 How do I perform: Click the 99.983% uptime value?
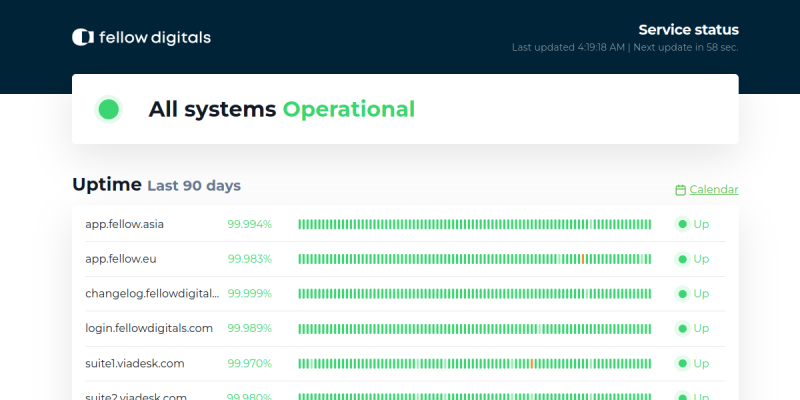pyautogui.click(x=249, y=259)
